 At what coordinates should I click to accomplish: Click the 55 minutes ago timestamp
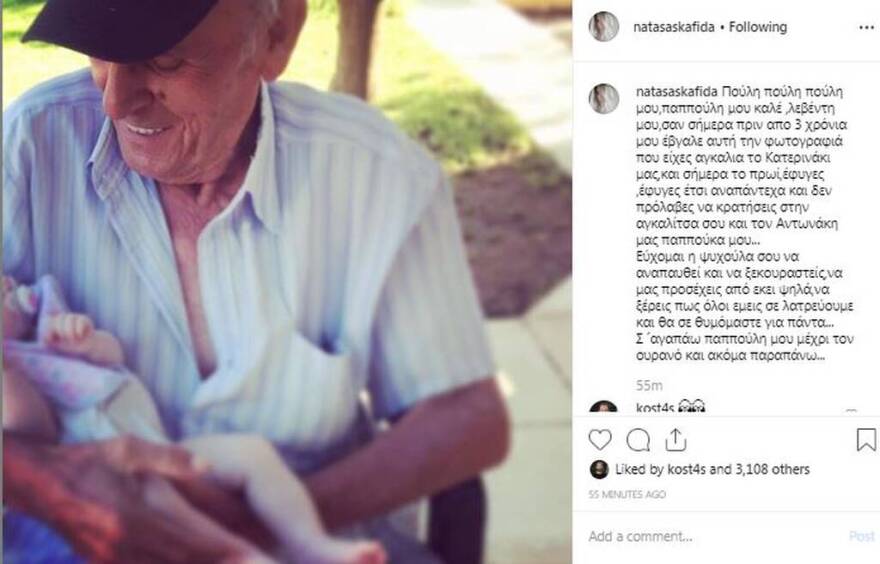point(627,494)
